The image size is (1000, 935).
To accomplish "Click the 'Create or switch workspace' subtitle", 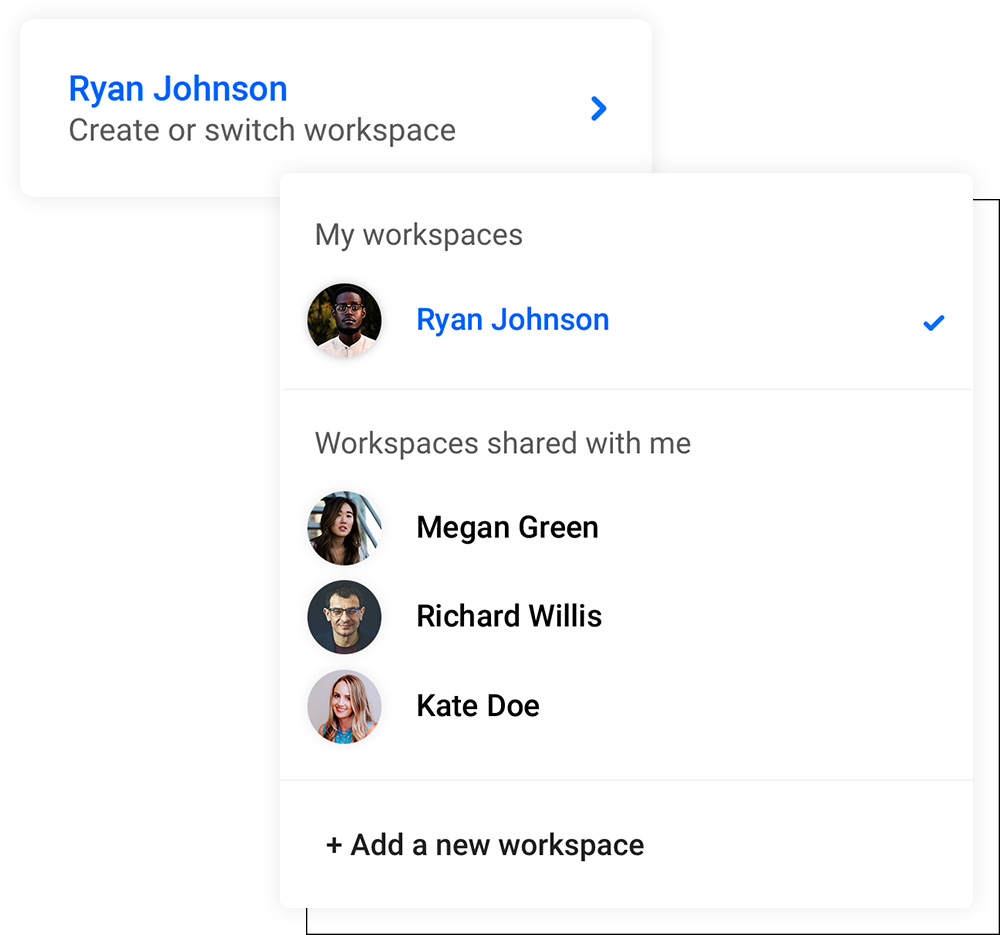I will pyautogui.click(x=262, y=130).
